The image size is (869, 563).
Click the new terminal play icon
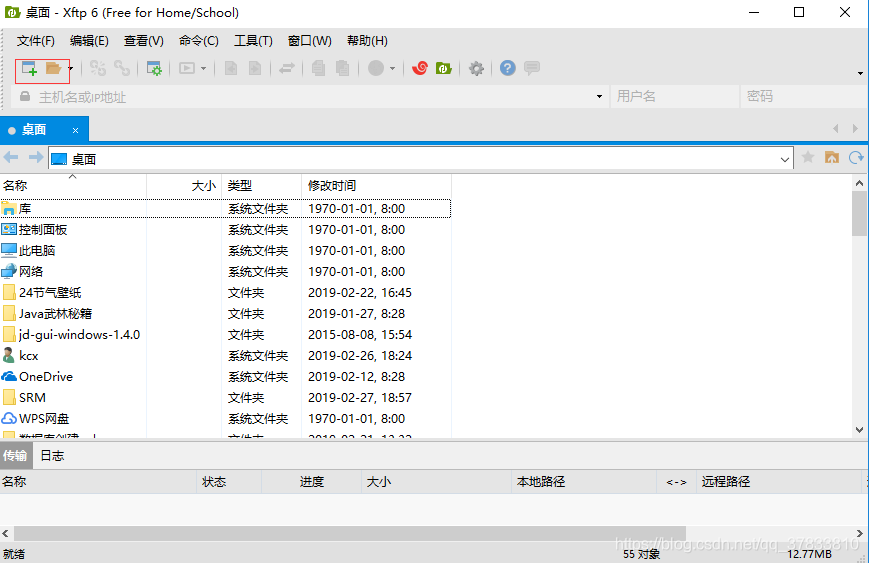187,68
